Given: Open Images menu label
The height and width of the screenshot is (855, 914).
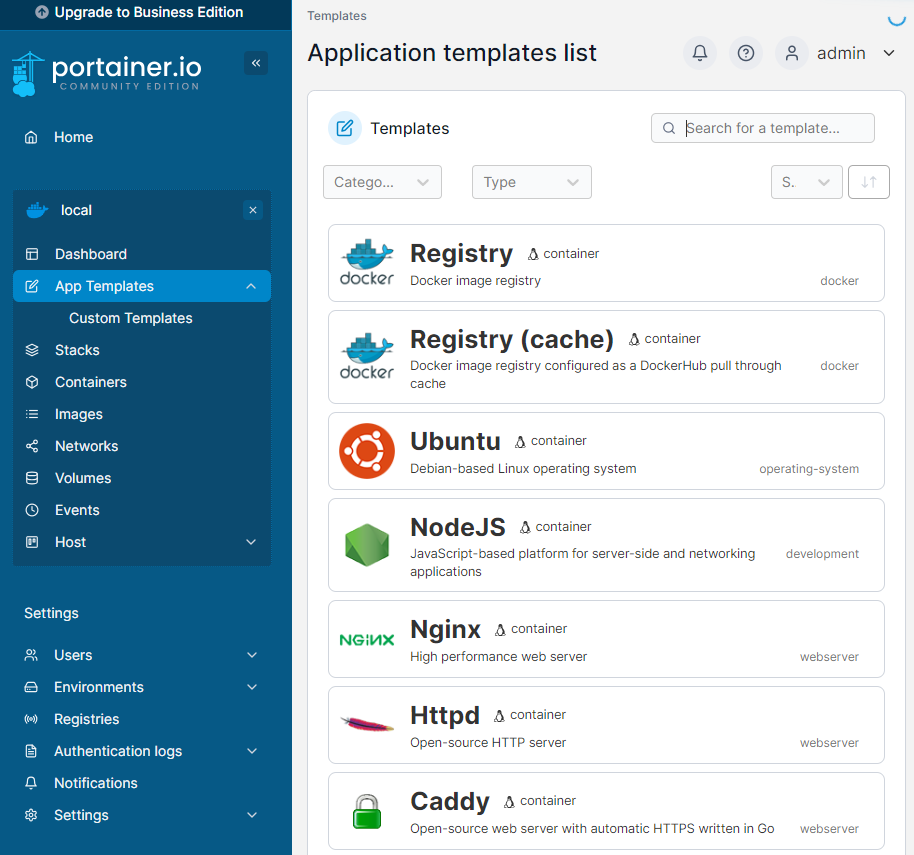Looking at the screenshot, I should point(79,414).
